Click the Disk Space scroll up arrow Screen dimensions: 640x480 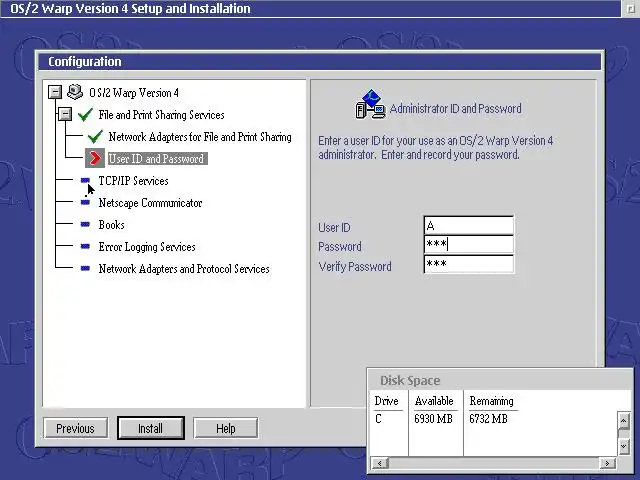point(623,420)
